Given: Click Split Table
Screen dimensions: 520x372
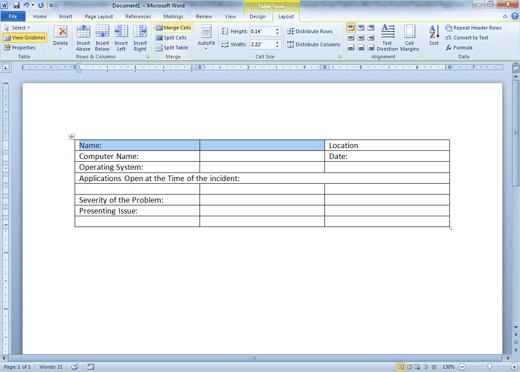Looking at the screenshot, I should 172,48.
